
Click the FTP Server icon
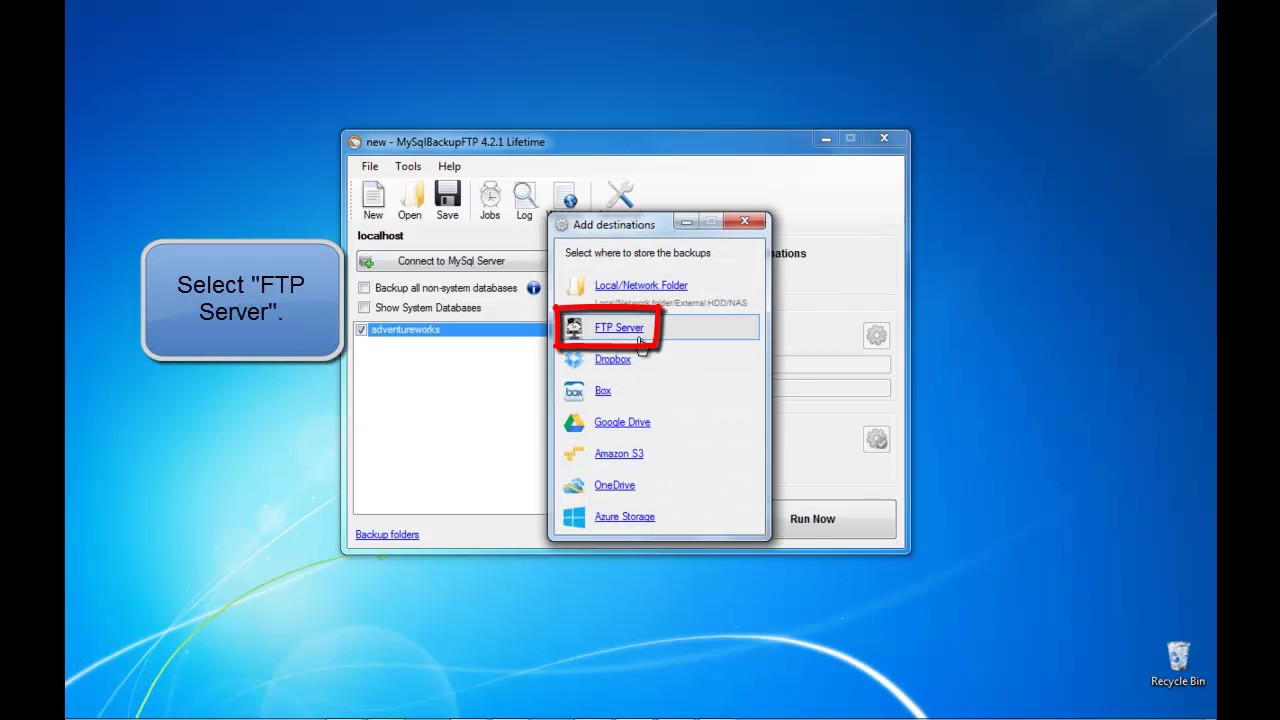click(x=574, y=328)
